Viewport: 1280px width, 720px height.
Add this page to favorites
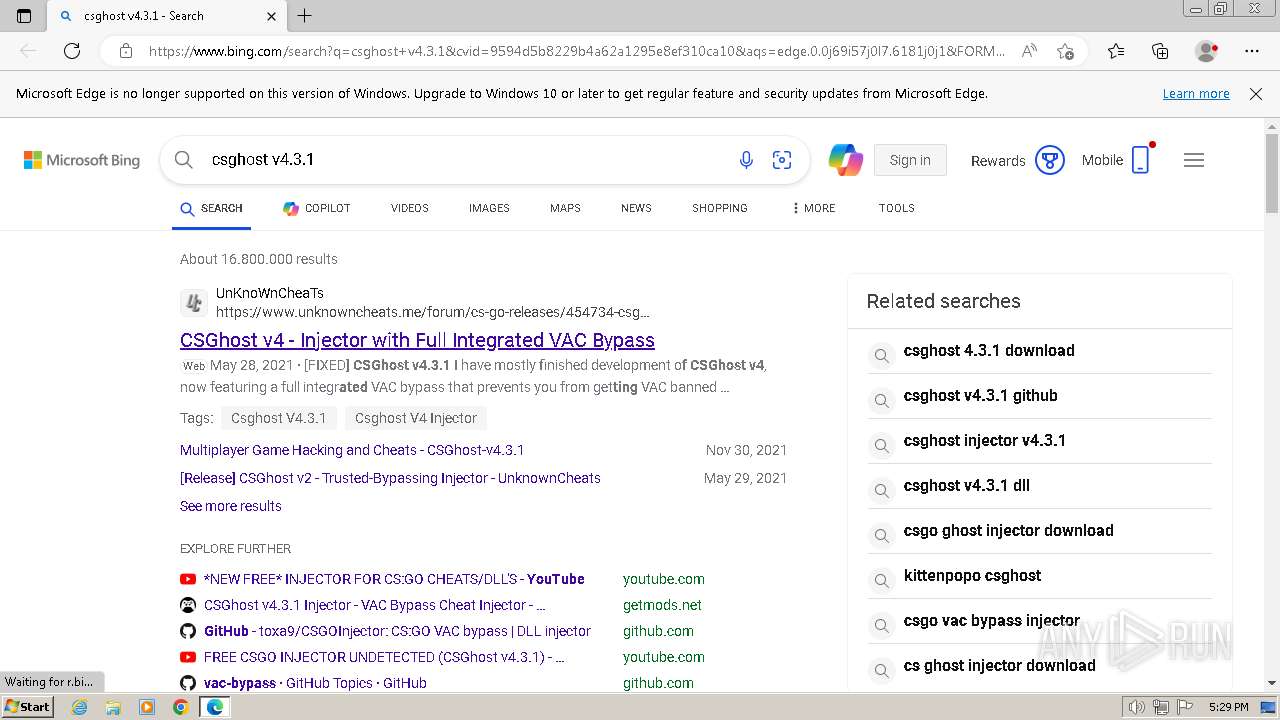pos(1066,51)
